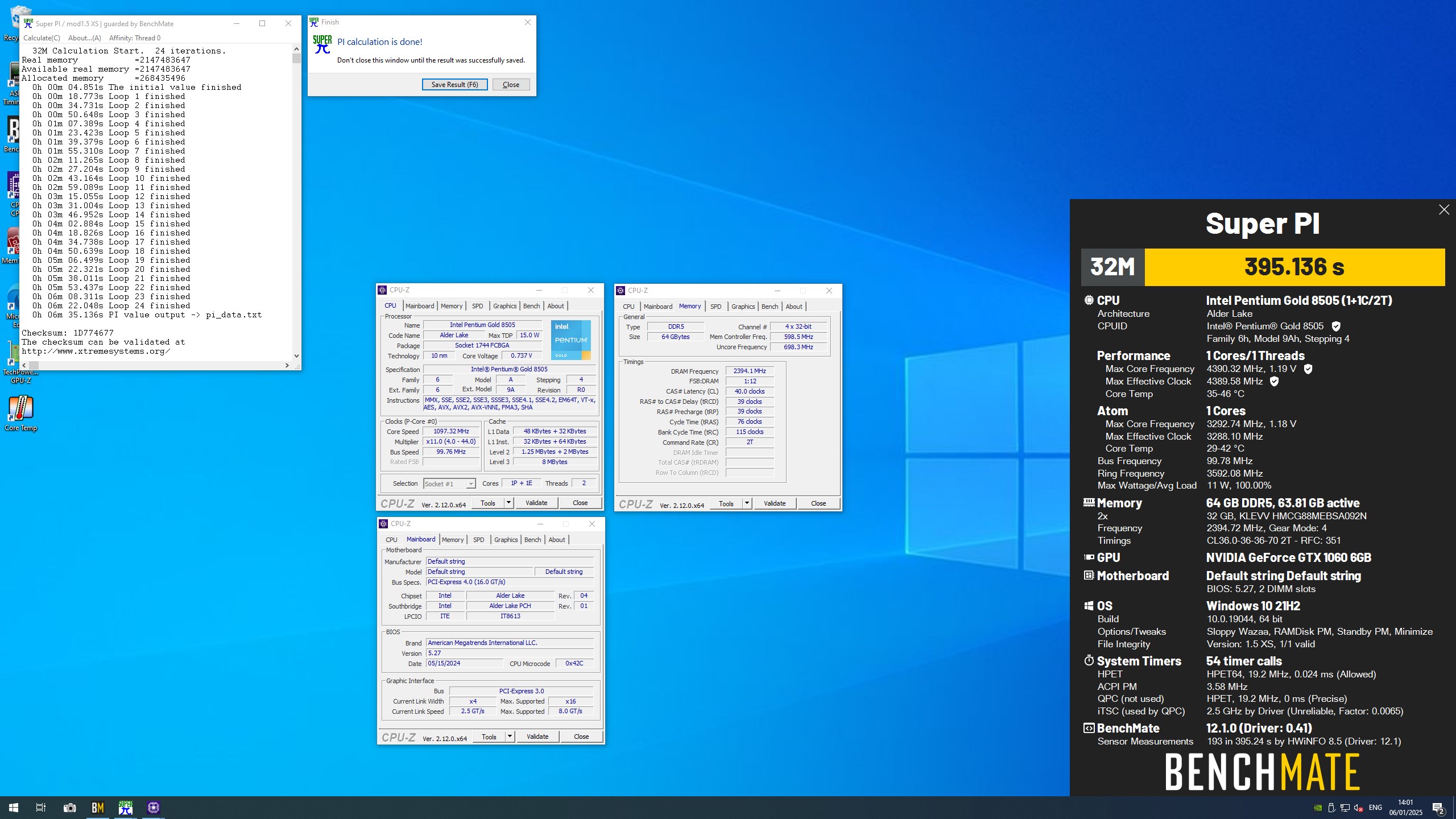Viewport: 1456px width, 819px height.
Task: Click the Max TDP value 15.0 W
Action: pyautogui.click(x=530, y=336)
